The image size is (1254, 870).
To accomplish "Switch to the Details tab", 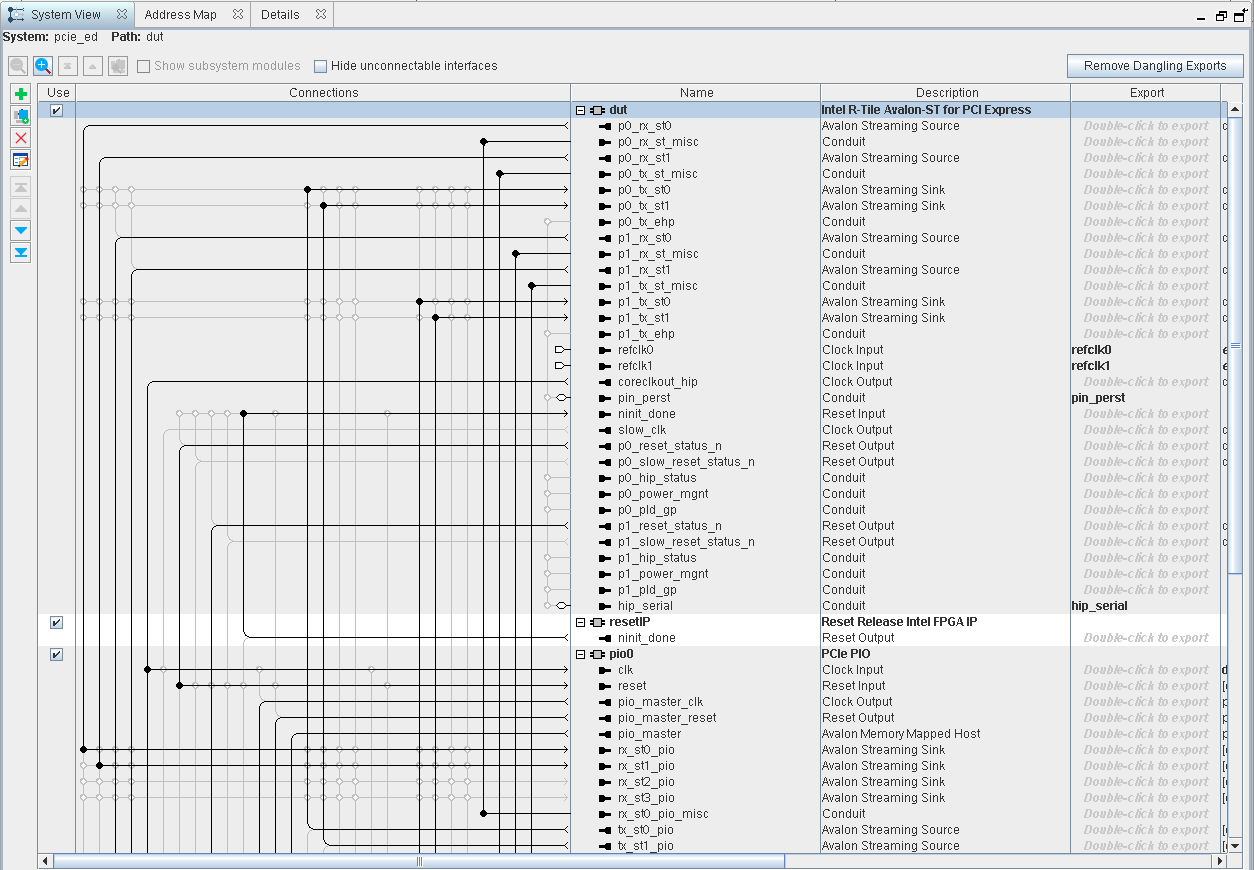I will point(280,15).
